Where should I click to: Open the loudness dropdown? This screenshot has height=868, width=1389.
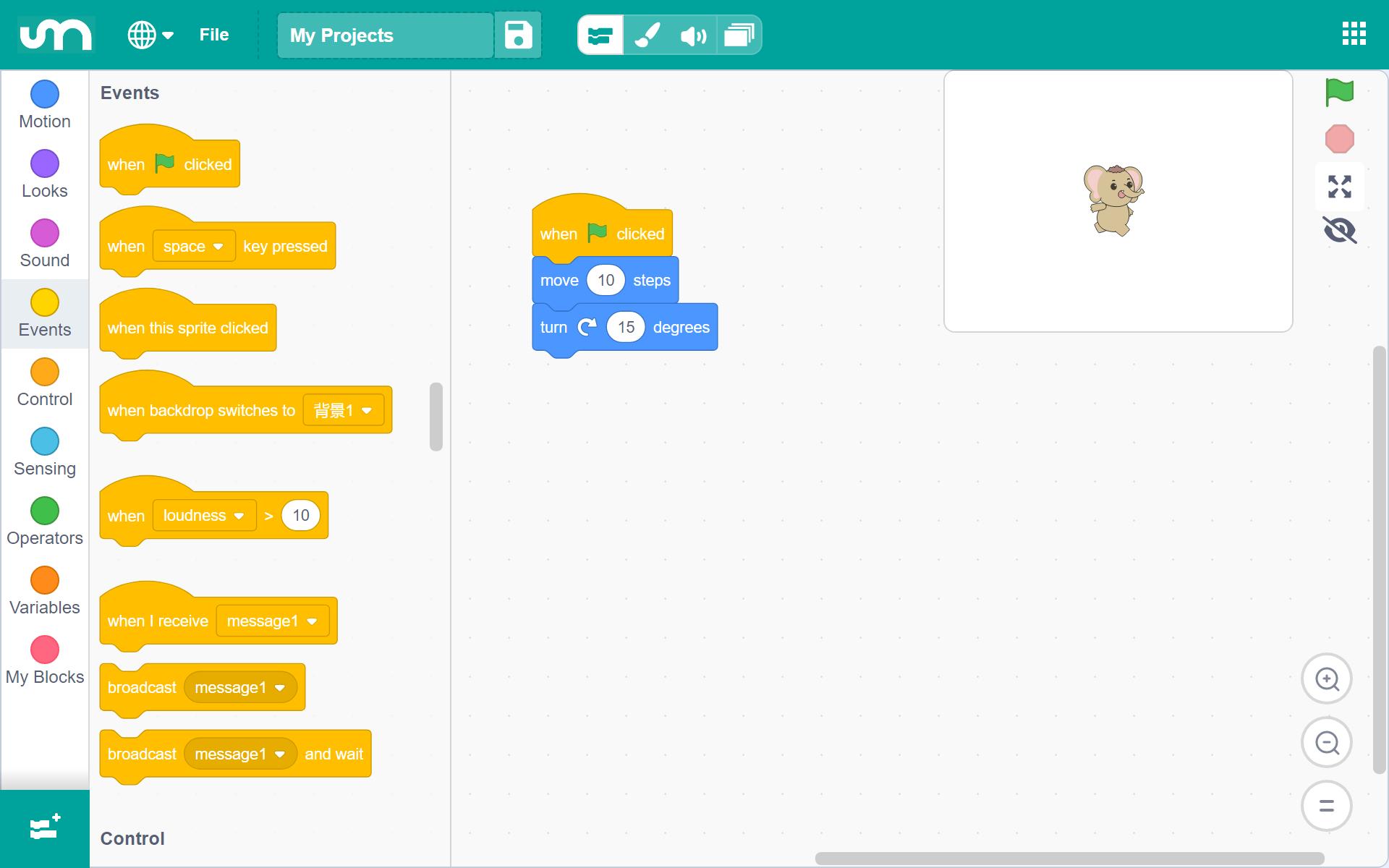(205, 516)
